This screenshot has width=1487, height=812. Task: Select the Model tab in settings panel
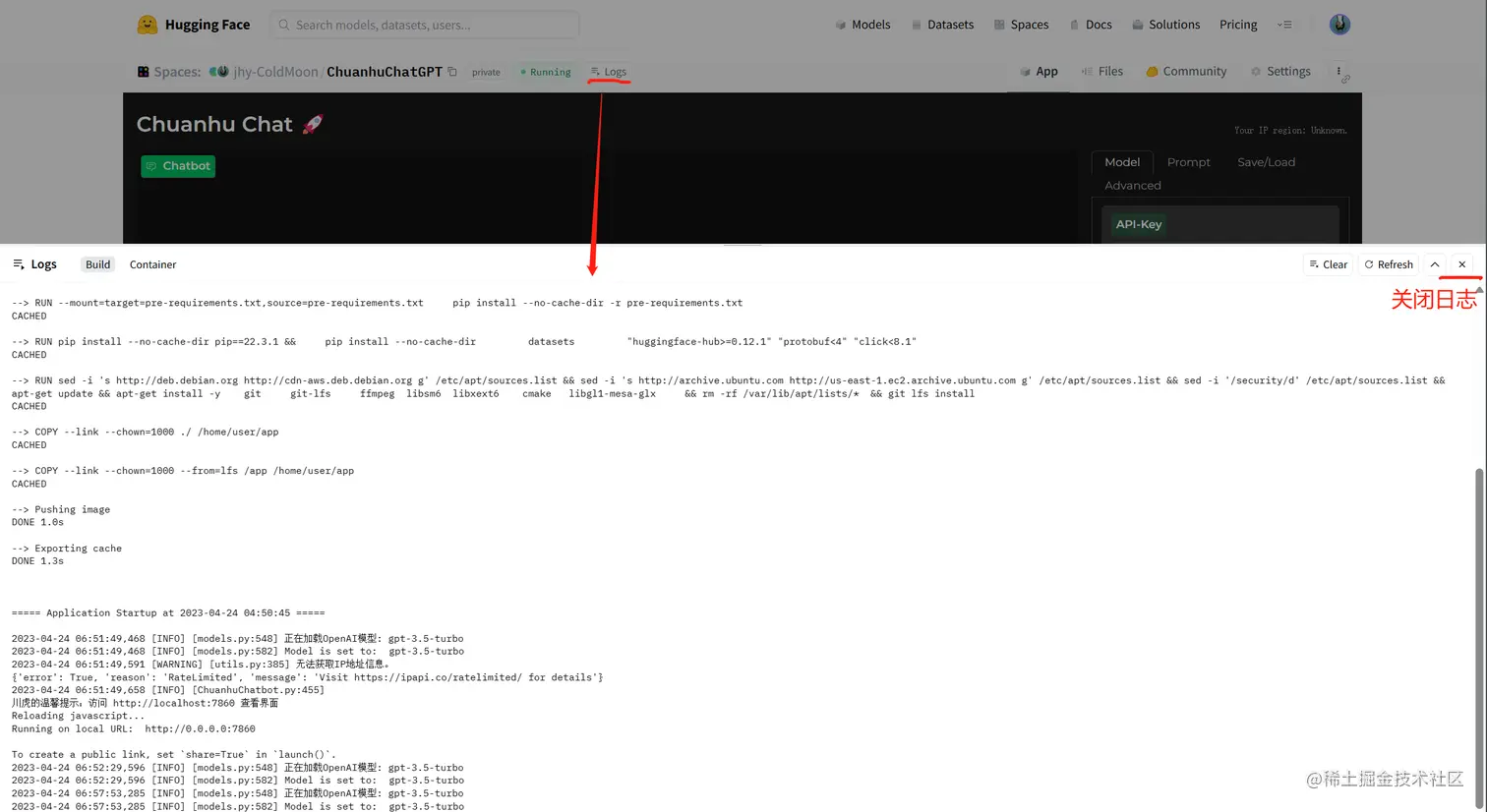(1122, 162)
